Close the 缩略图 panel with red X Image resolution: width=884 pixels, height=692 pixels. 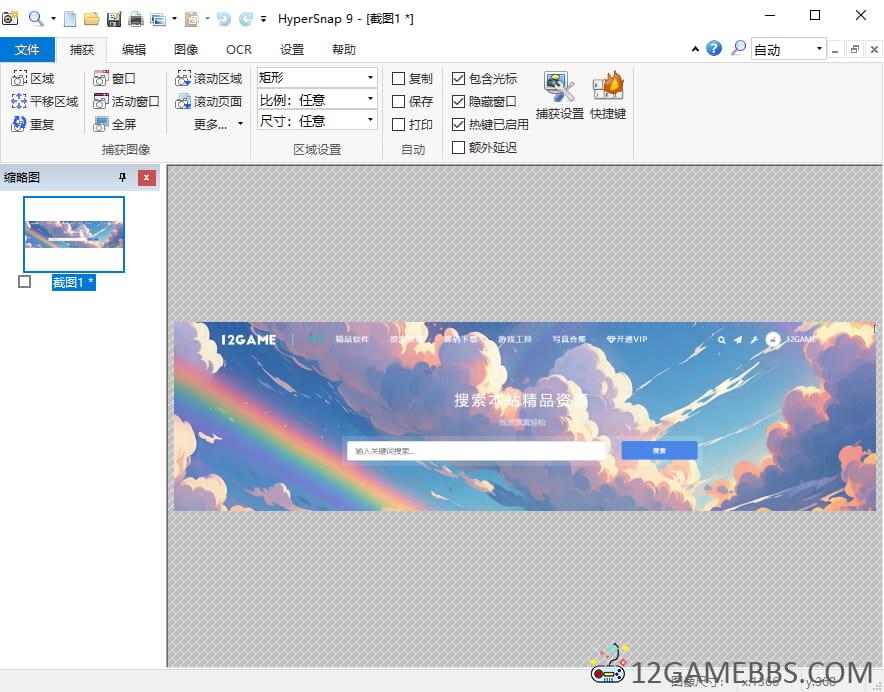point(147,178)
